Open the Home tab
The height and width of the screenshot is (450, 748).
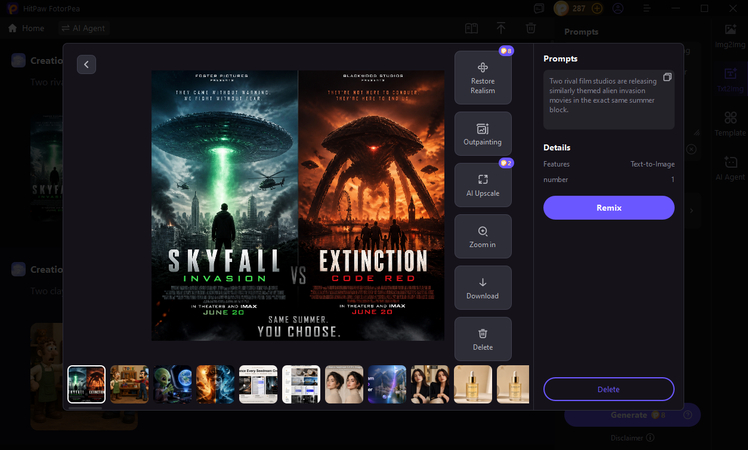[x=26, y=28]
